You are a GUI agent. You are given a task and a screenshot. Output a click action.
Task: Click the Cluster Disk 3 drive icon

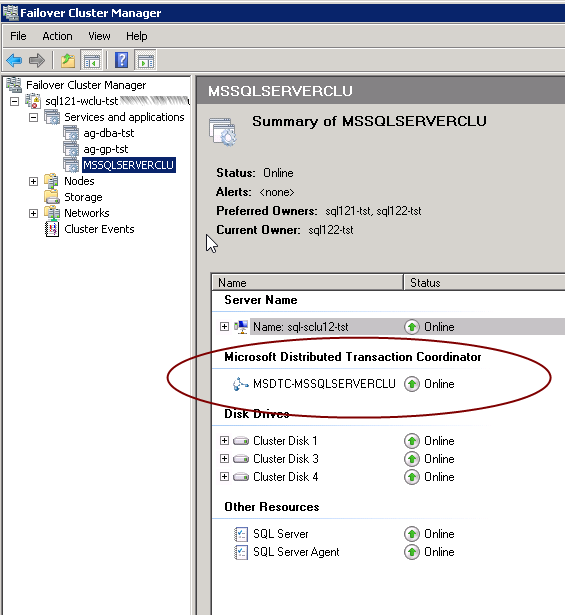click(241, 459)
